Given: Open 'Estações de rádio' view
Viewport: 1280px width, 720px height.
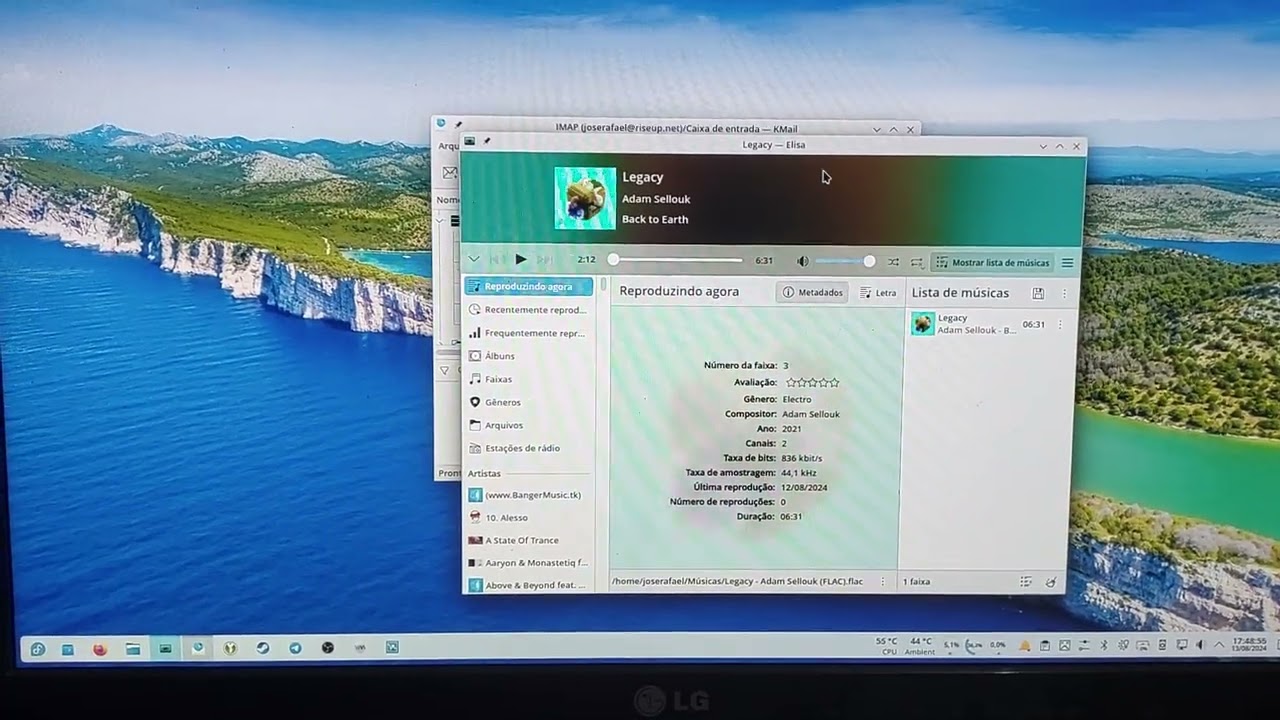Looking at the screenshot, I should (529, 448).
